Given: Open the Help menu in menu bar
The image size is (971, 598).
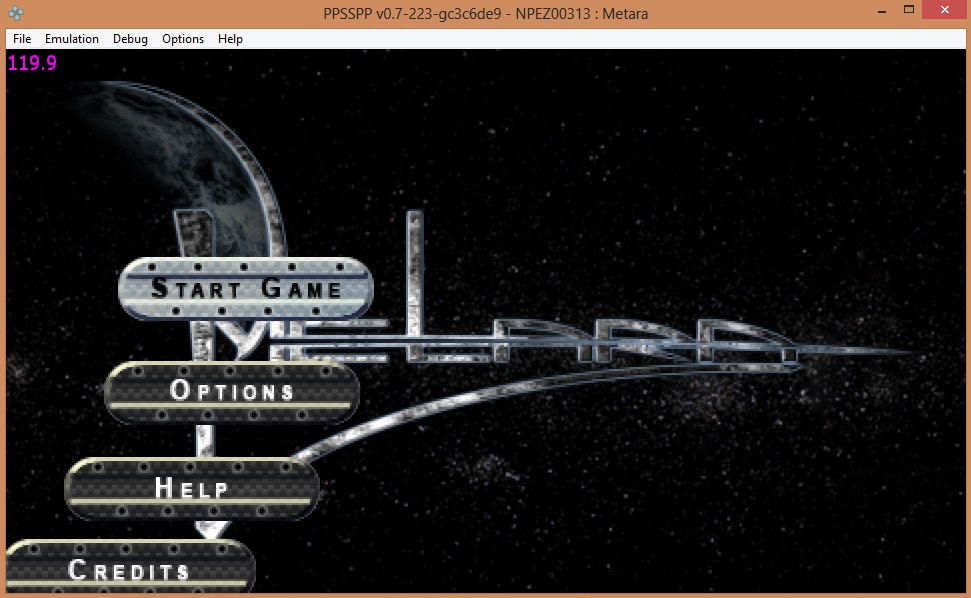Looking at the screenshot, I should click(x=230, y=39).
